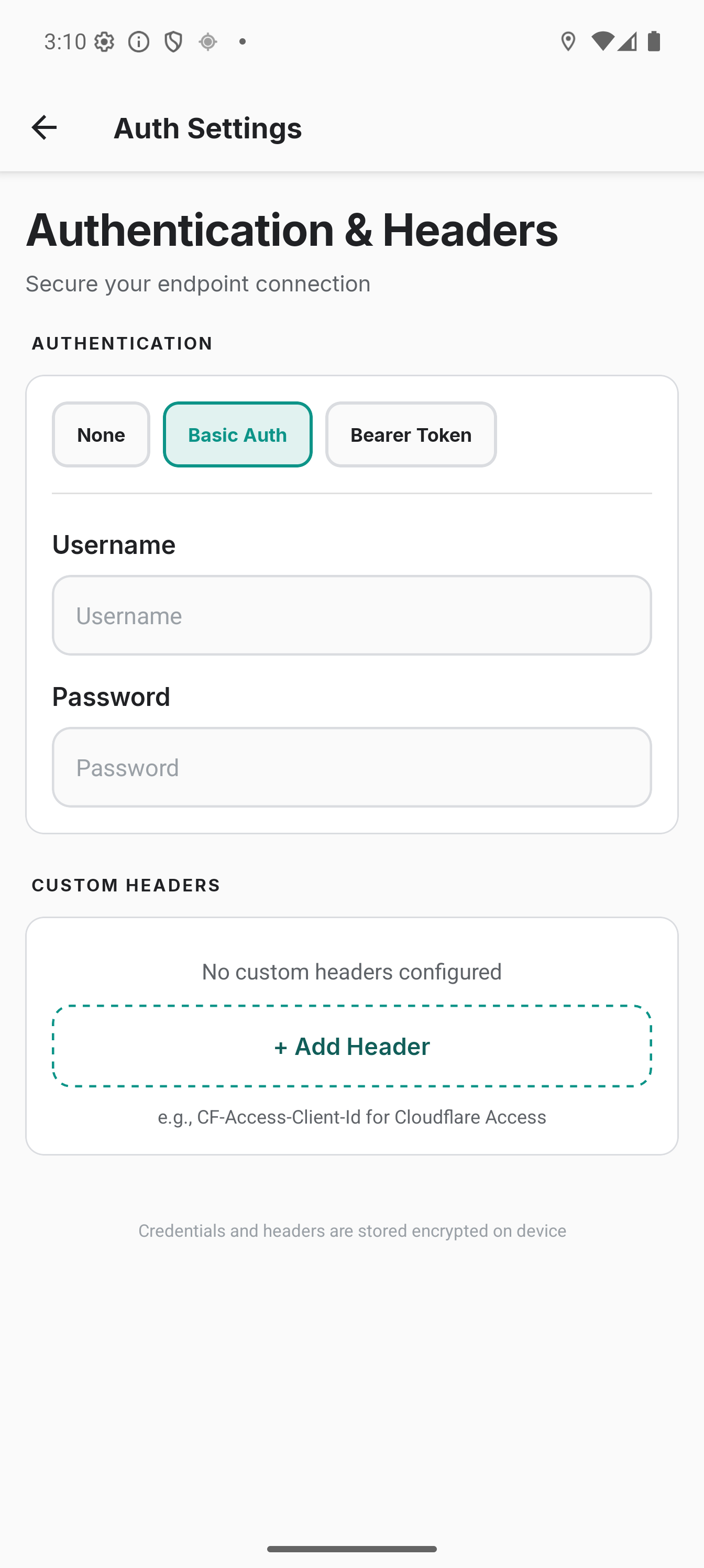Screen dimensions: 704x1568
Task: Tap the settings gear status bar icon
Action: point(105,41)
